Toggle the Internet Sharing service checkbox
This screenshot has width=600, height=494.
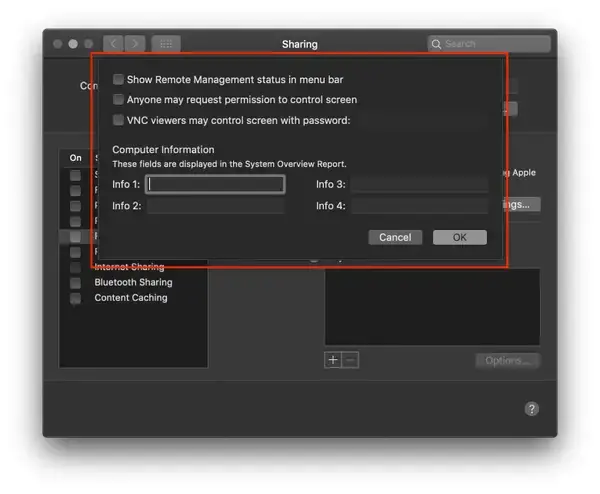click(x=75, y=267)
